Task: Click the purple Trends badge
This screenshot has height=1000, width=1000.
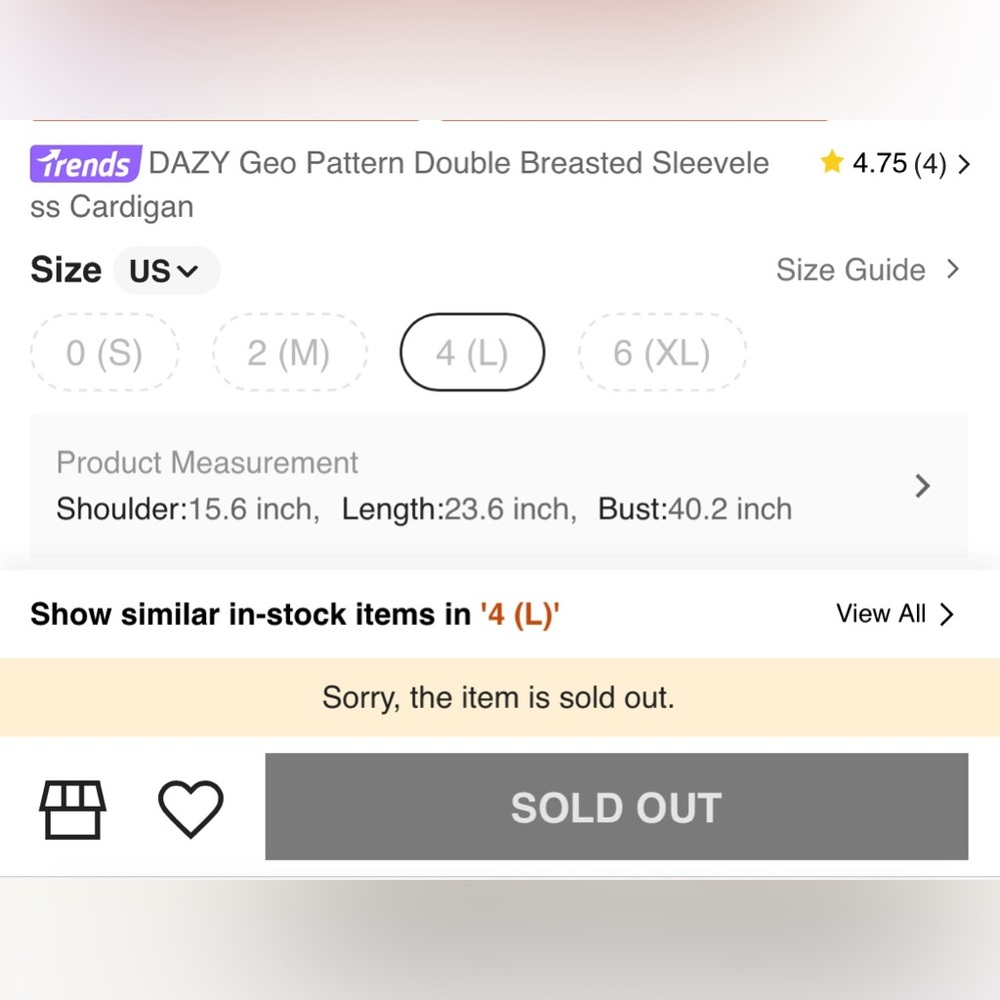Action: [x=84, y=163]
